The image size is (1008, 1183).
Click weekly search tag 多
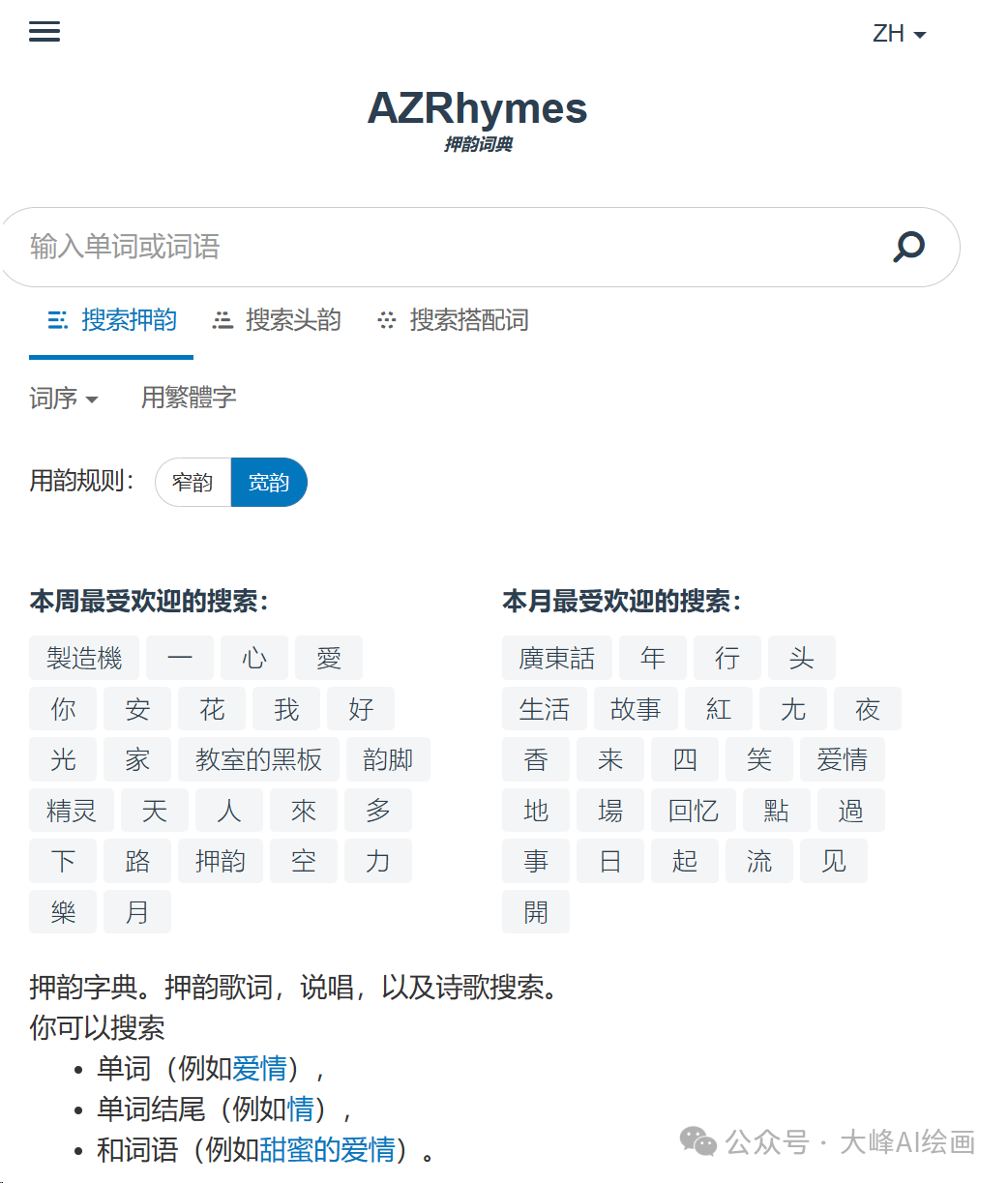pos(378,811)
